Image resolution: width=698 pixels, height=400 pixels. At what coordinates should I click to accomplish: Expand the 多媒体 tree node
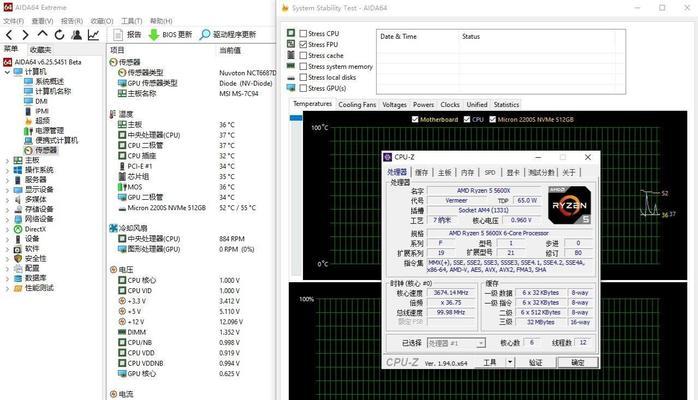7,199
